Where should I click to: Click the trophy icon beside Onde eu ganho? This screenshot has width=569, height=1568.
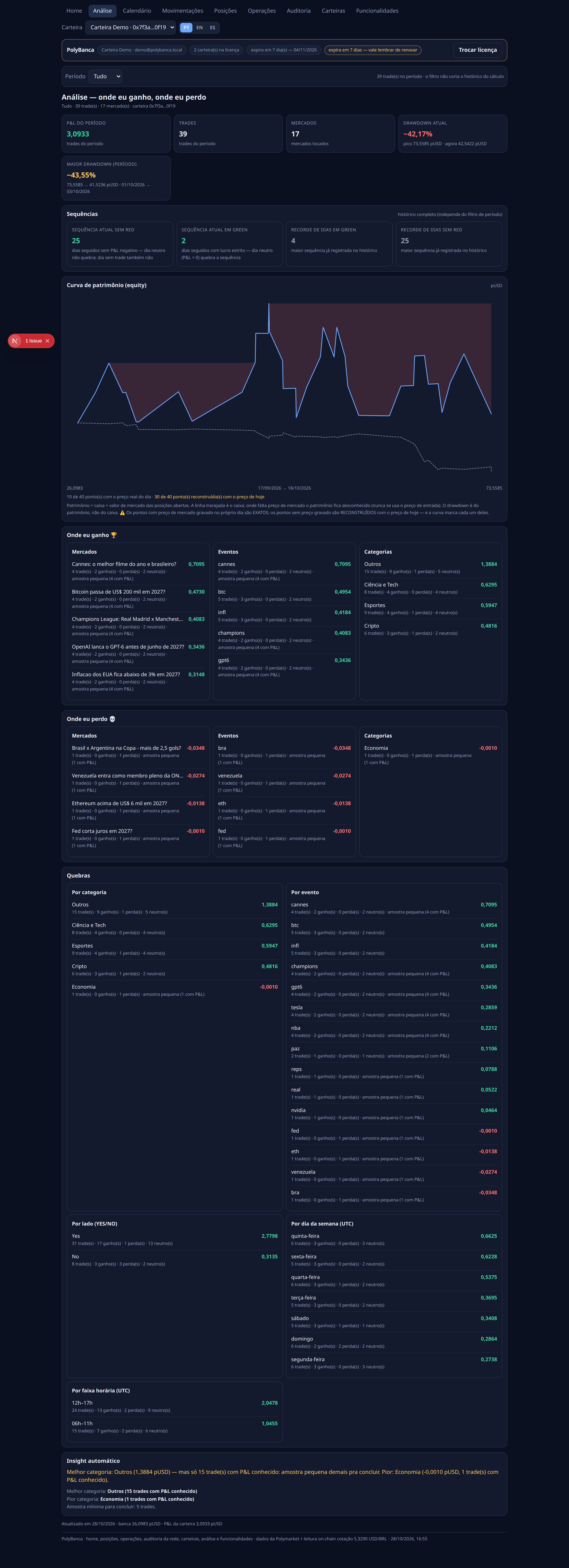coord(114,535)
